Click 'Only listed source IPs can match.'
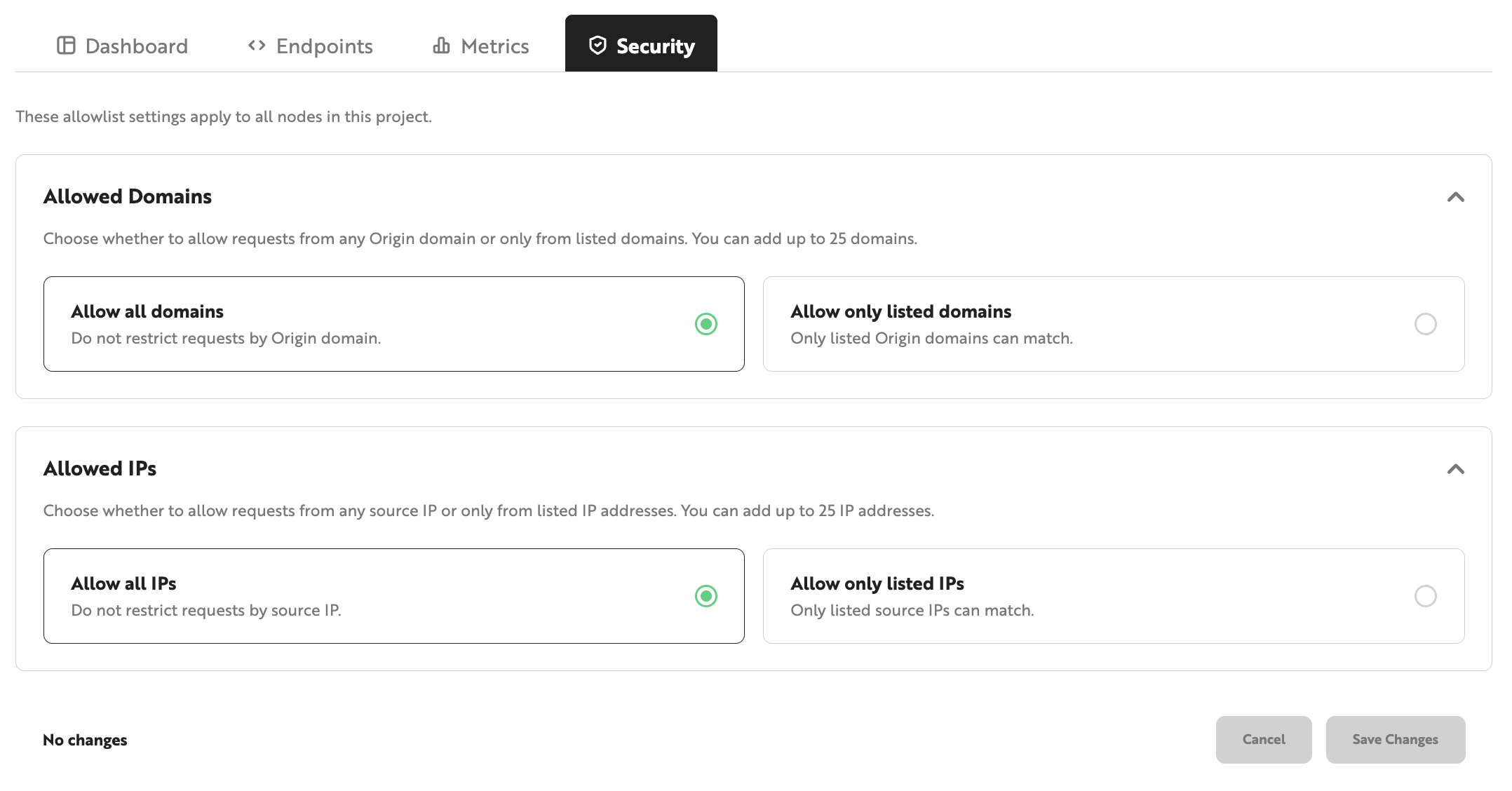Viewport: 1512px width, 791px height. tap(912, 610)
